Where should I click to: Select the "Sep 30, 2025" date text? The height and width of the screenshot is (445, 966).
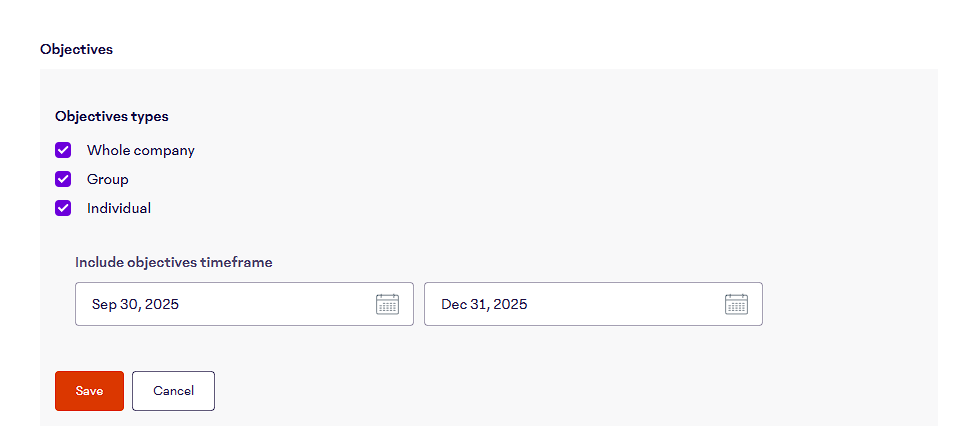tap(135, 304)
